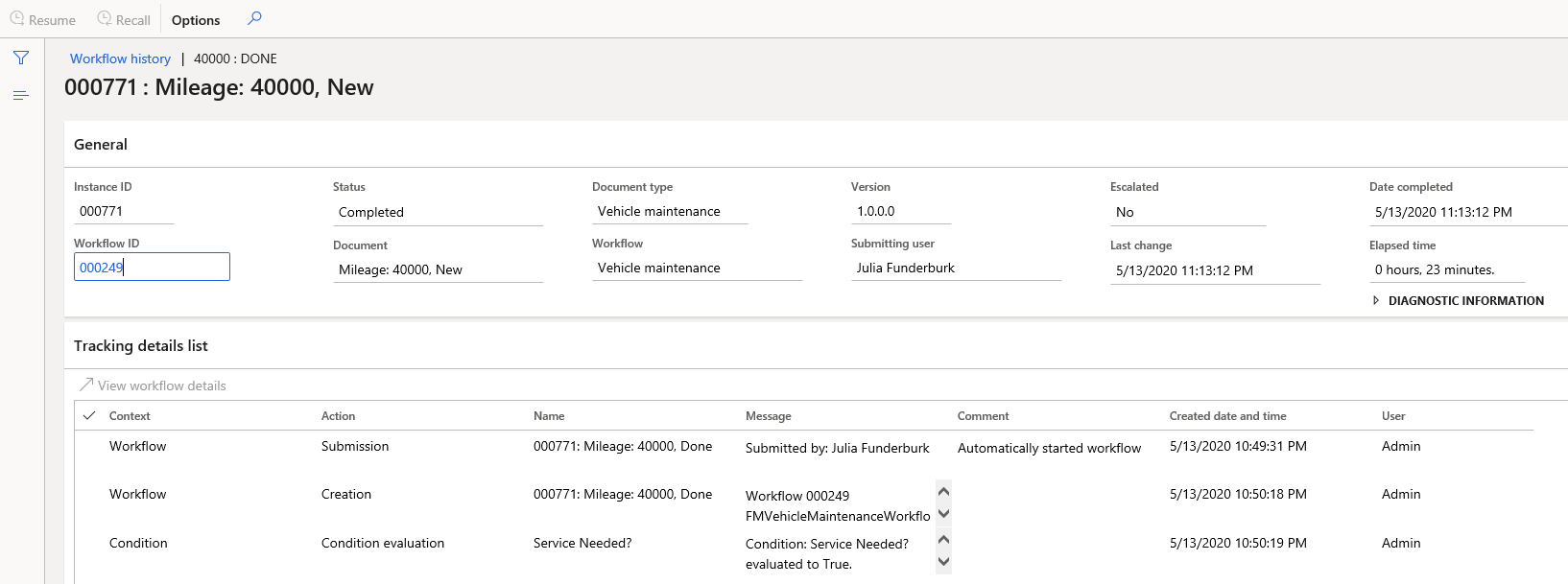The height and width of the screenshot is (584, 1568).
Task: Toggle select-all checkmark in Context header
Action: [89, 415]
